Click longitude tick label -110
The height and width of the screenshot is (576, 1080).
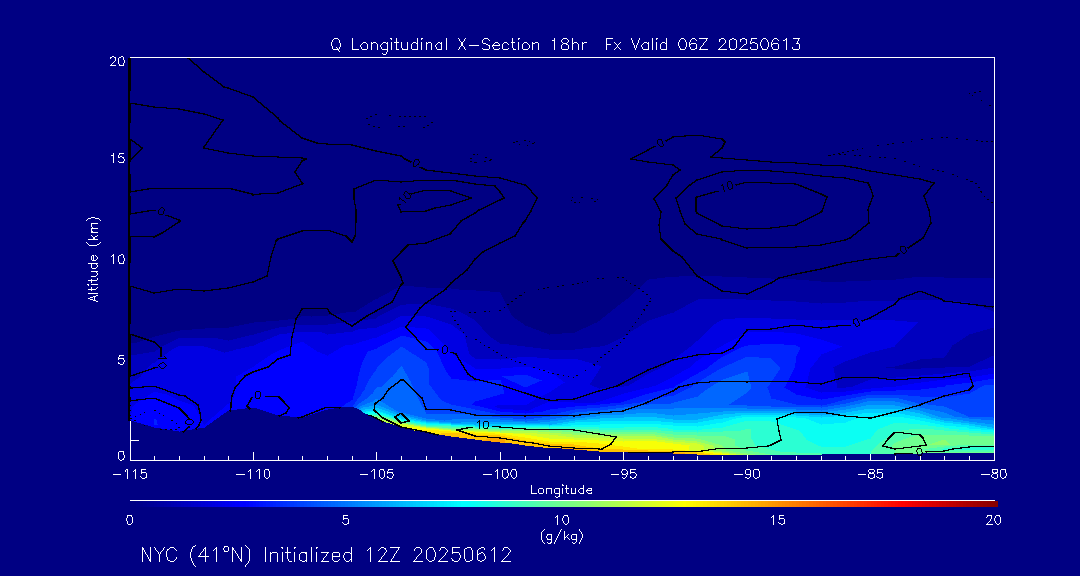(x=253, y=474)
